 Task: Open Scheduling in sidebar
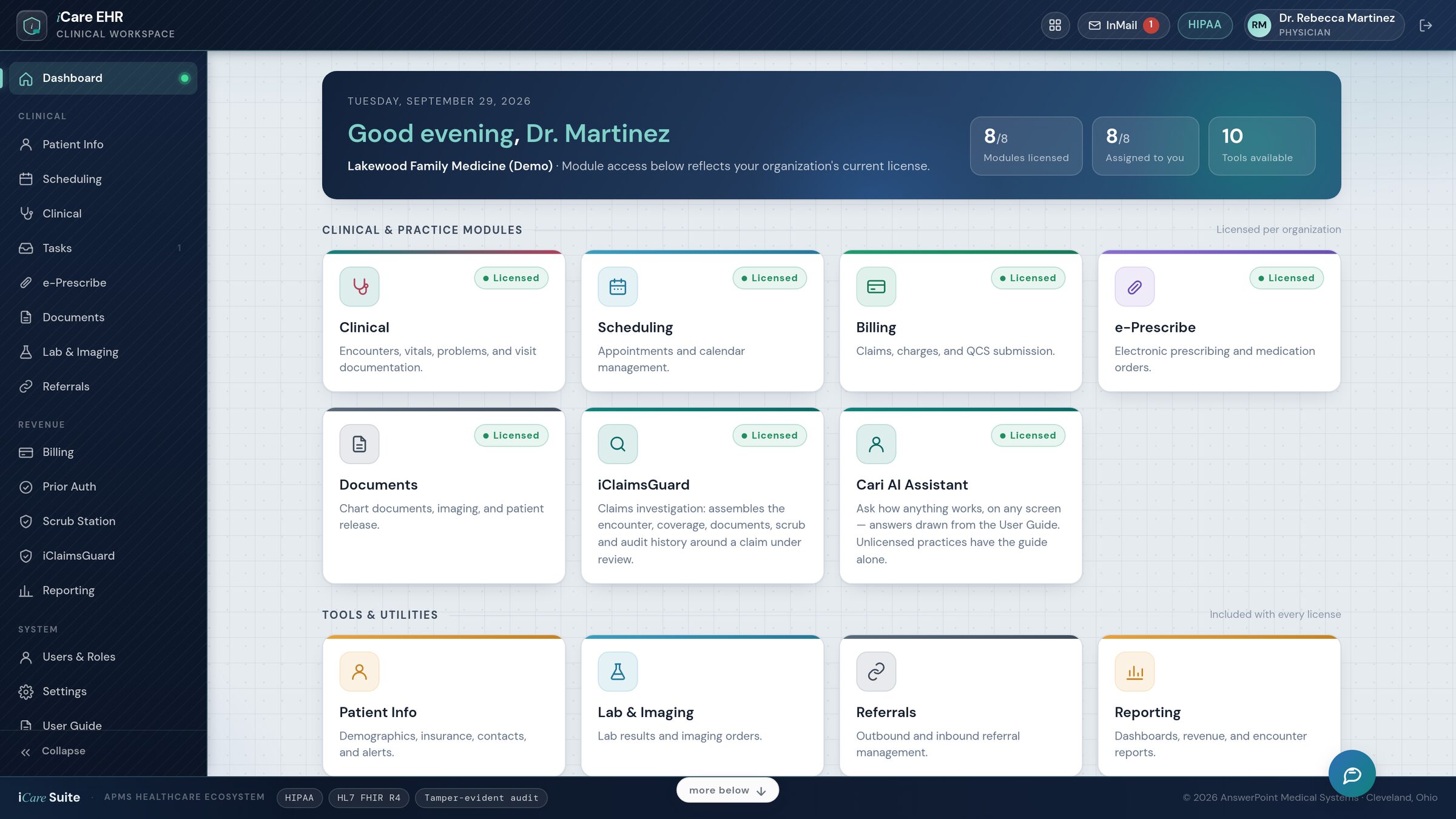[x=103, y=179]
